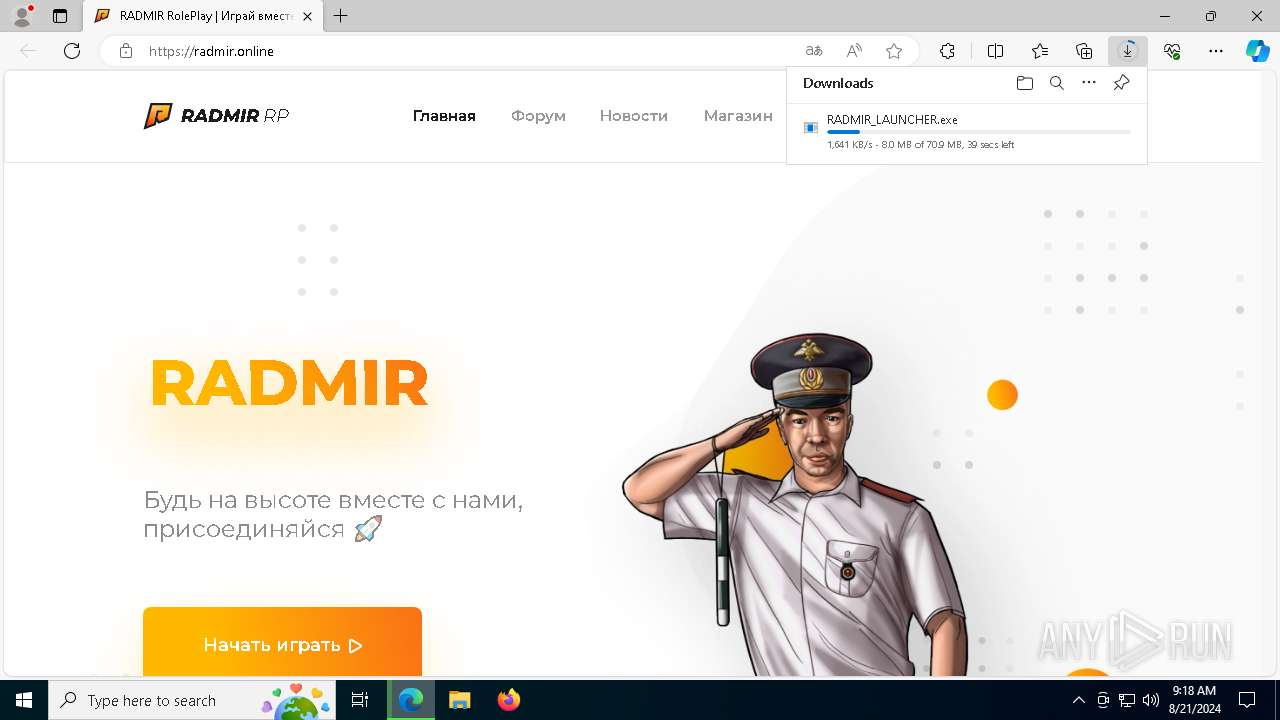Screen dimensions: 1280x720
Task: Open the Магазин menu item
Action: point(738,116)
